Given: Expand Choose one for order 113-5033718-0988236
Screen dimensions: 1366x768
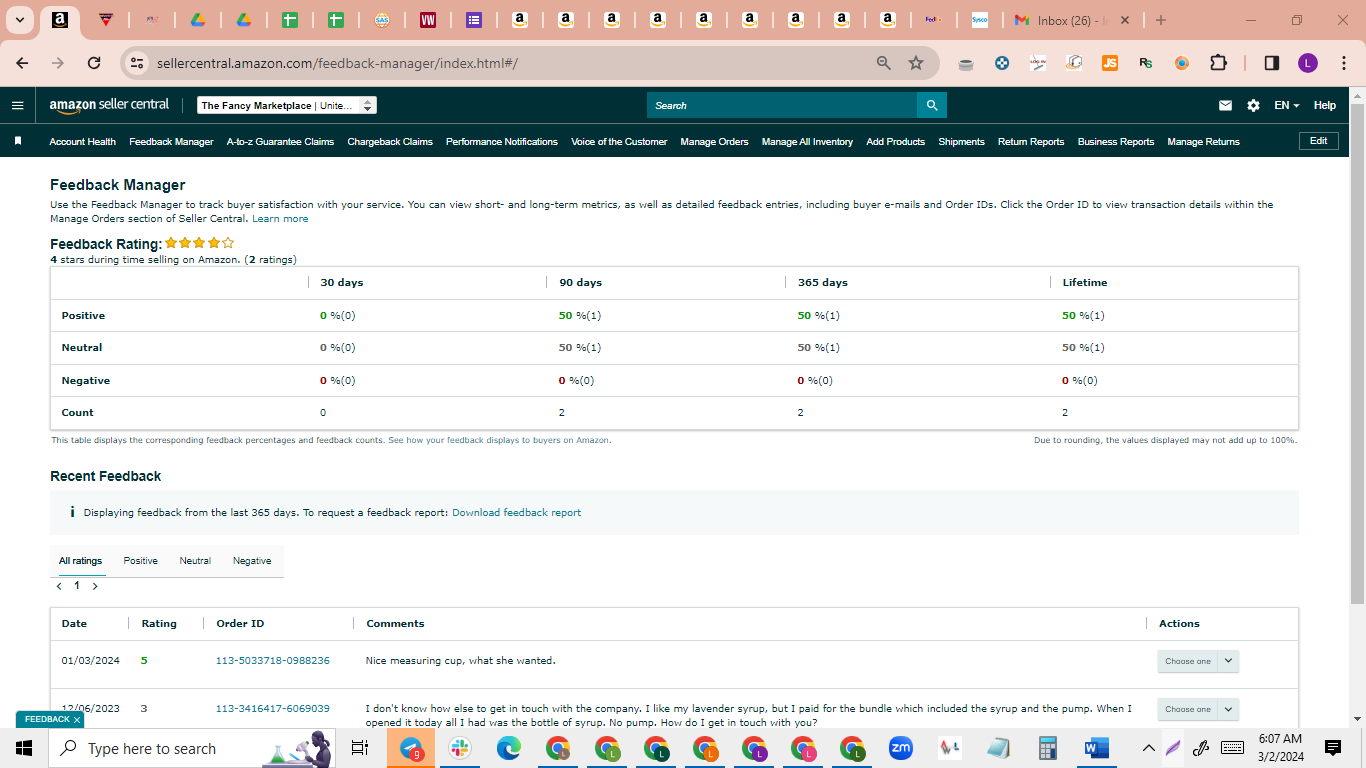Looking at the screenshot, I should 1198,661.
